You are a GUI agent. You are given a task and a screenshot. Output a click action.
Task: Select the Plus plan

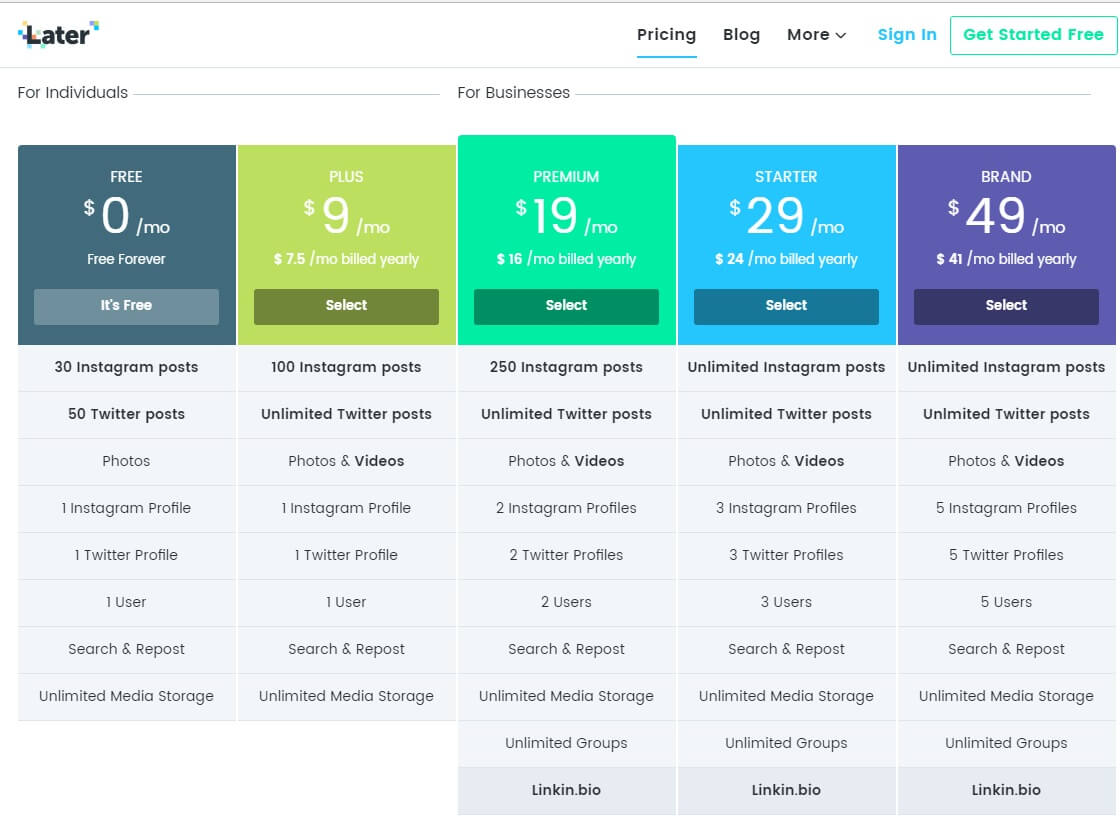(x=346, y=306)
